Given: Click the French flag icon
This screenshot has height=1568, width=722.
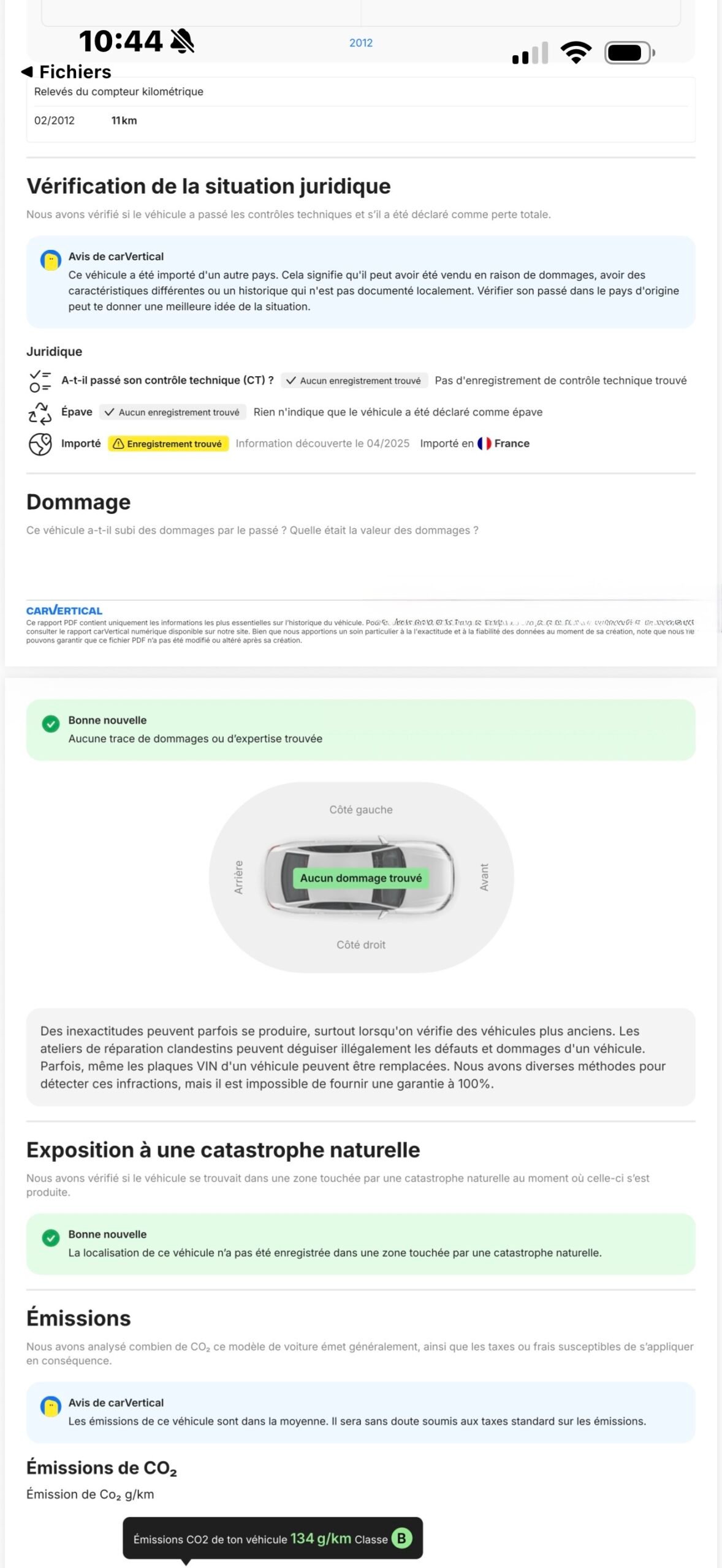Looking at the screenshot, I should tap(484, 443).
